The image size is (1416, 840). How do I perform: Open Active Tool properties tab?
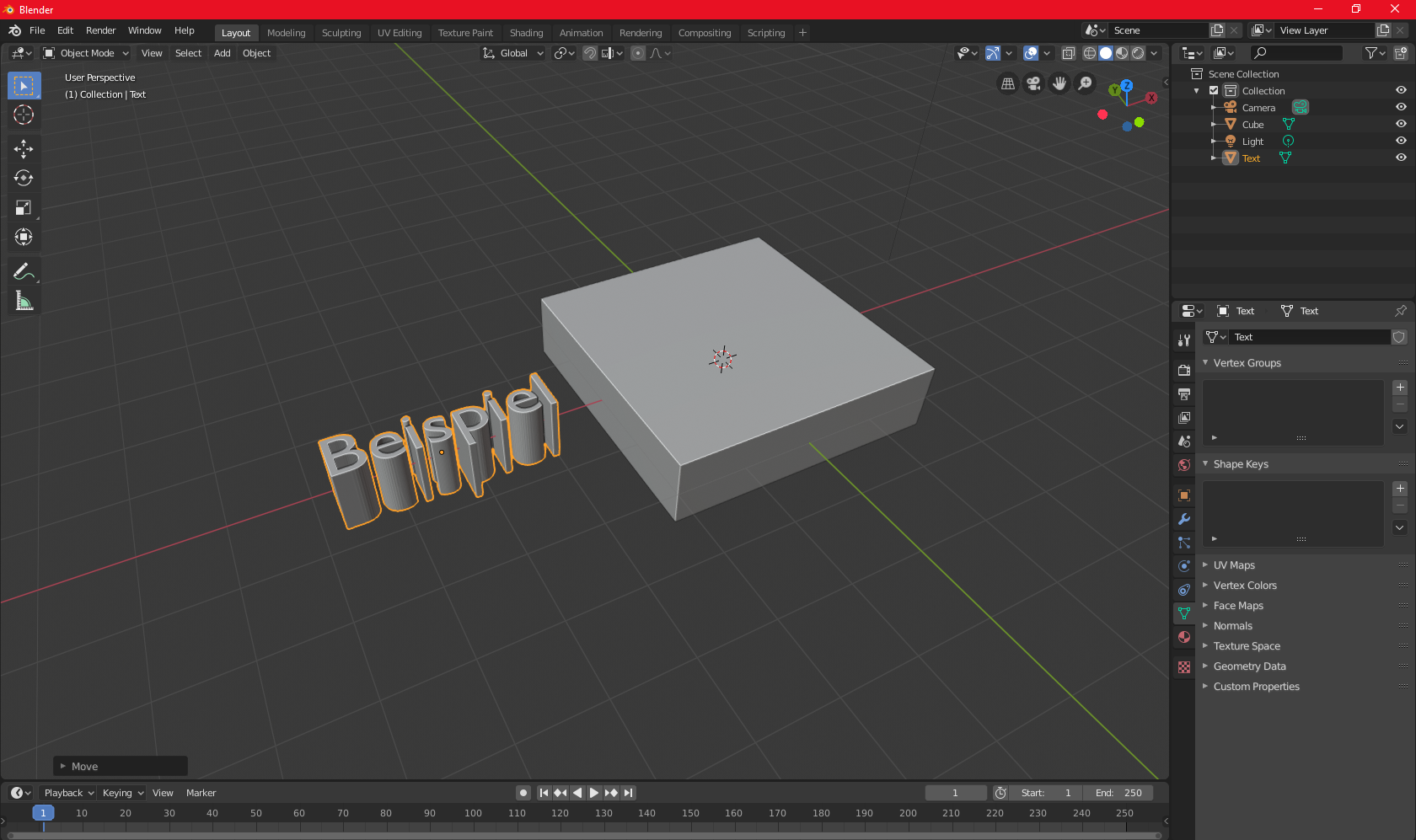(1184, 340)
